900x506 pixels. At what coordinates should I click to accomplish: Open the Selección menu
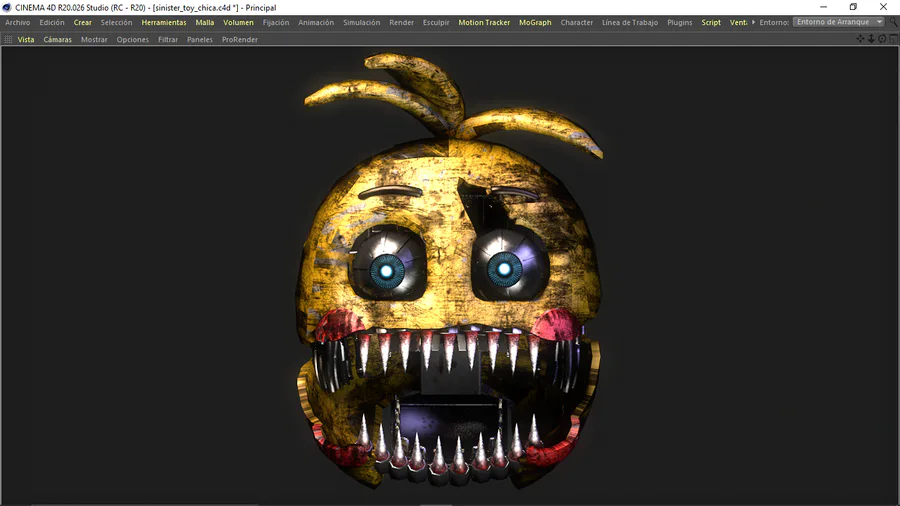(117, 22)
